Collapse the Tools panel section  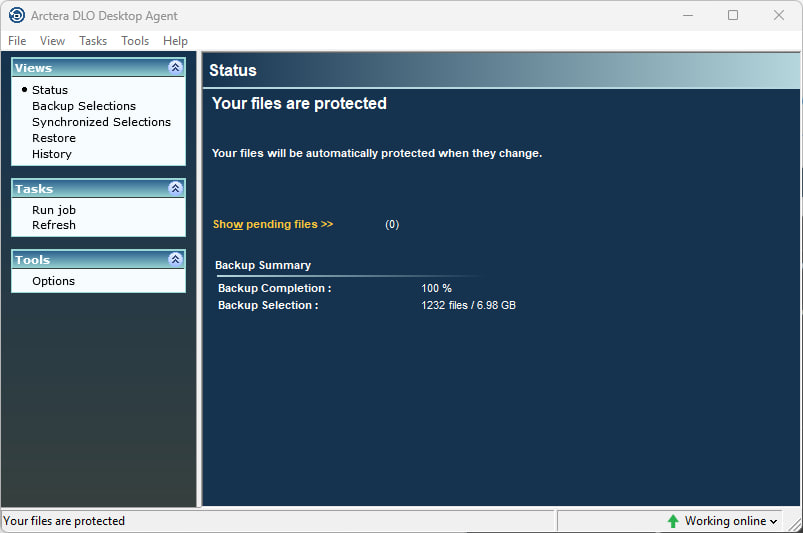(x=175, y=259)
